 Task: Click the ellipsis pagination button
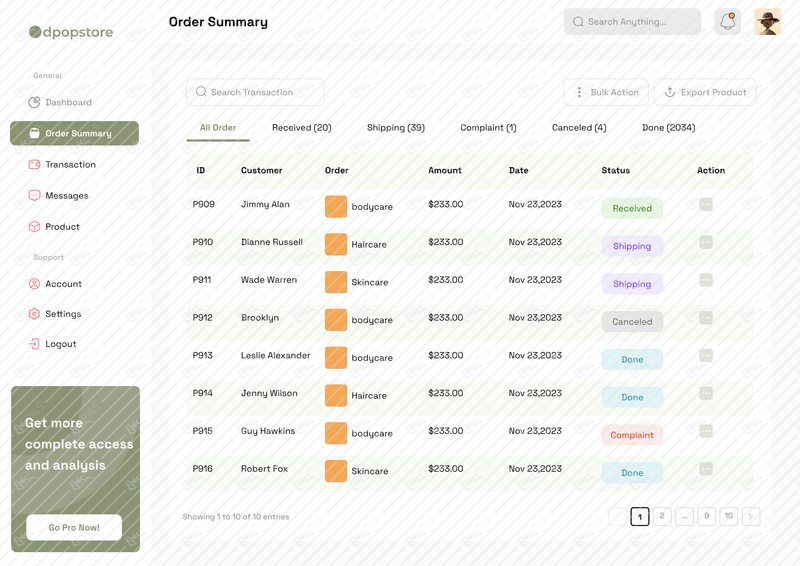(684, 516)
